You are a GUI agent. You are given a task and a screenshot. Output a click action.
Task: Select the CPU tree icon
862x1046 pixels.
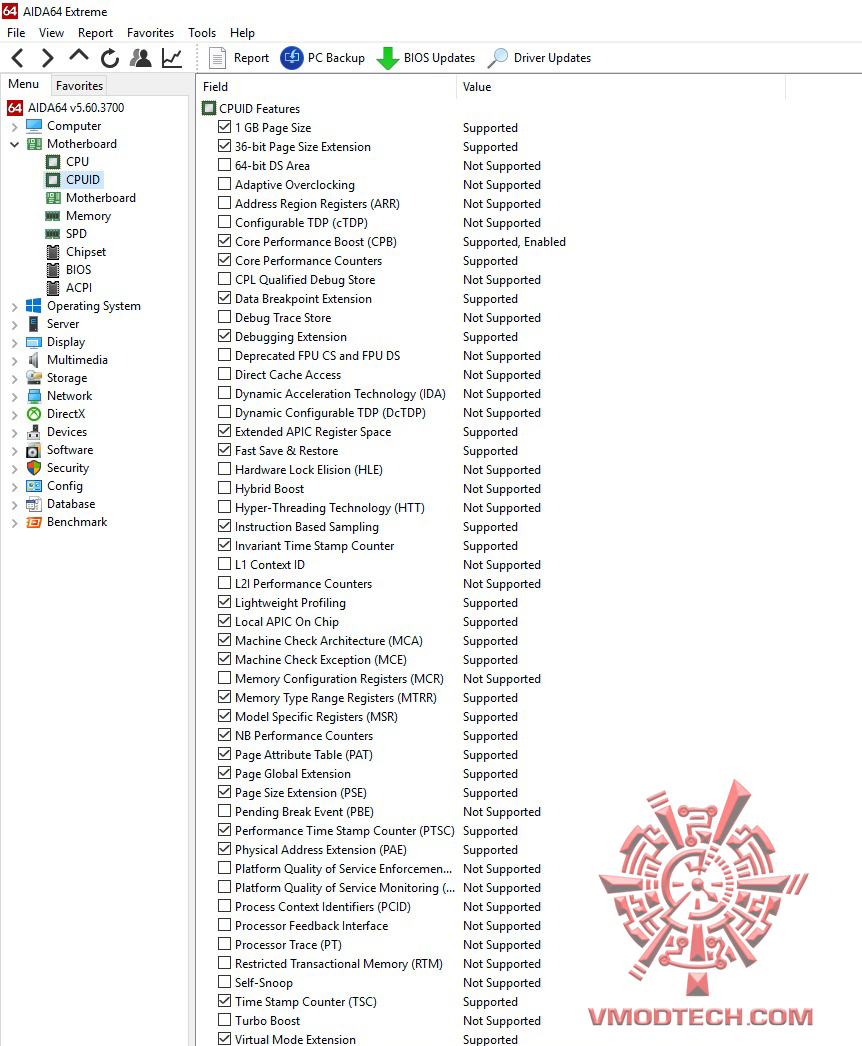point(53,161)
